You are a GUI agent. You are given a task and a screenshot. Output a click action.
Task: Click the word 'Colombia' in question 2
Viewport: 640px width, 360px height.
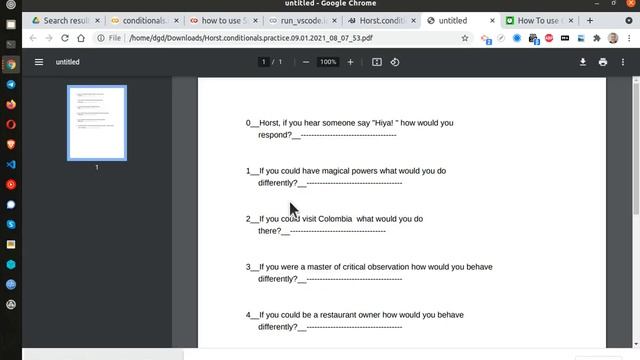pyautogui.click(x=335, y=219)
